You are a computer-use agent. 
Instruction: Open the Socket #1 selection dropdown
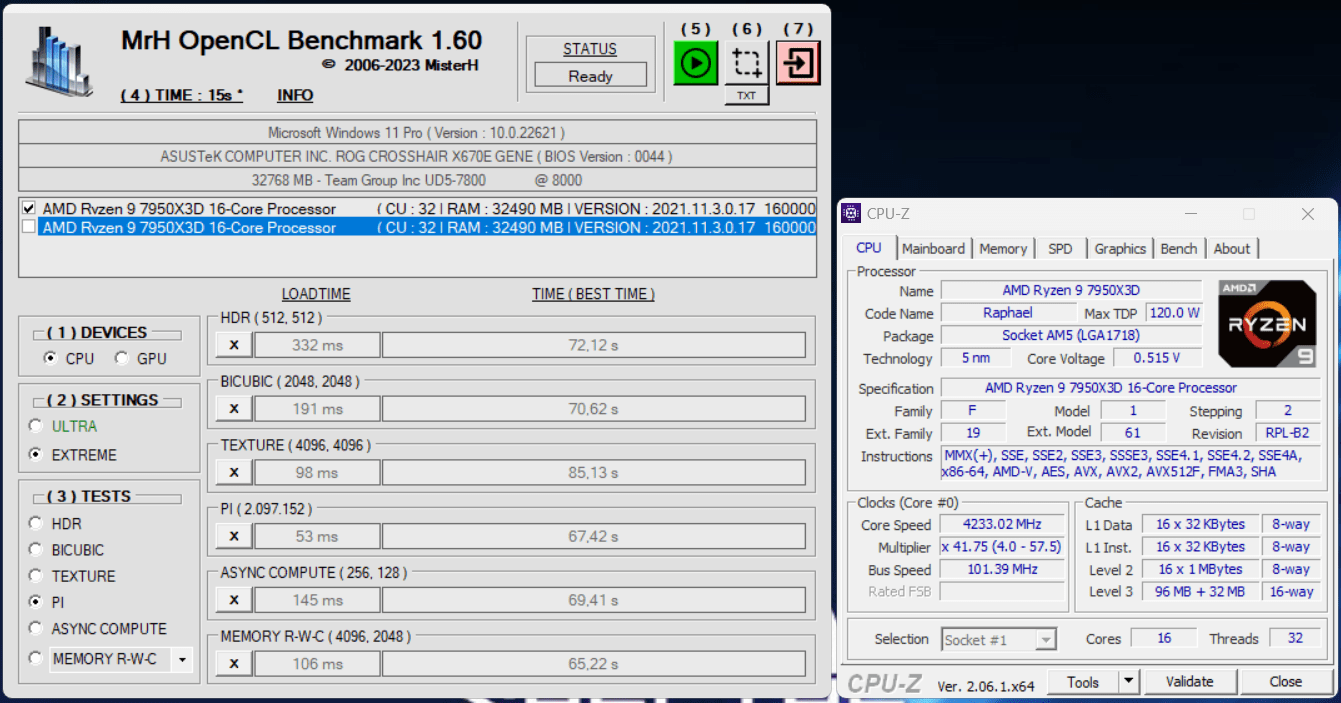click(1046, 639)
